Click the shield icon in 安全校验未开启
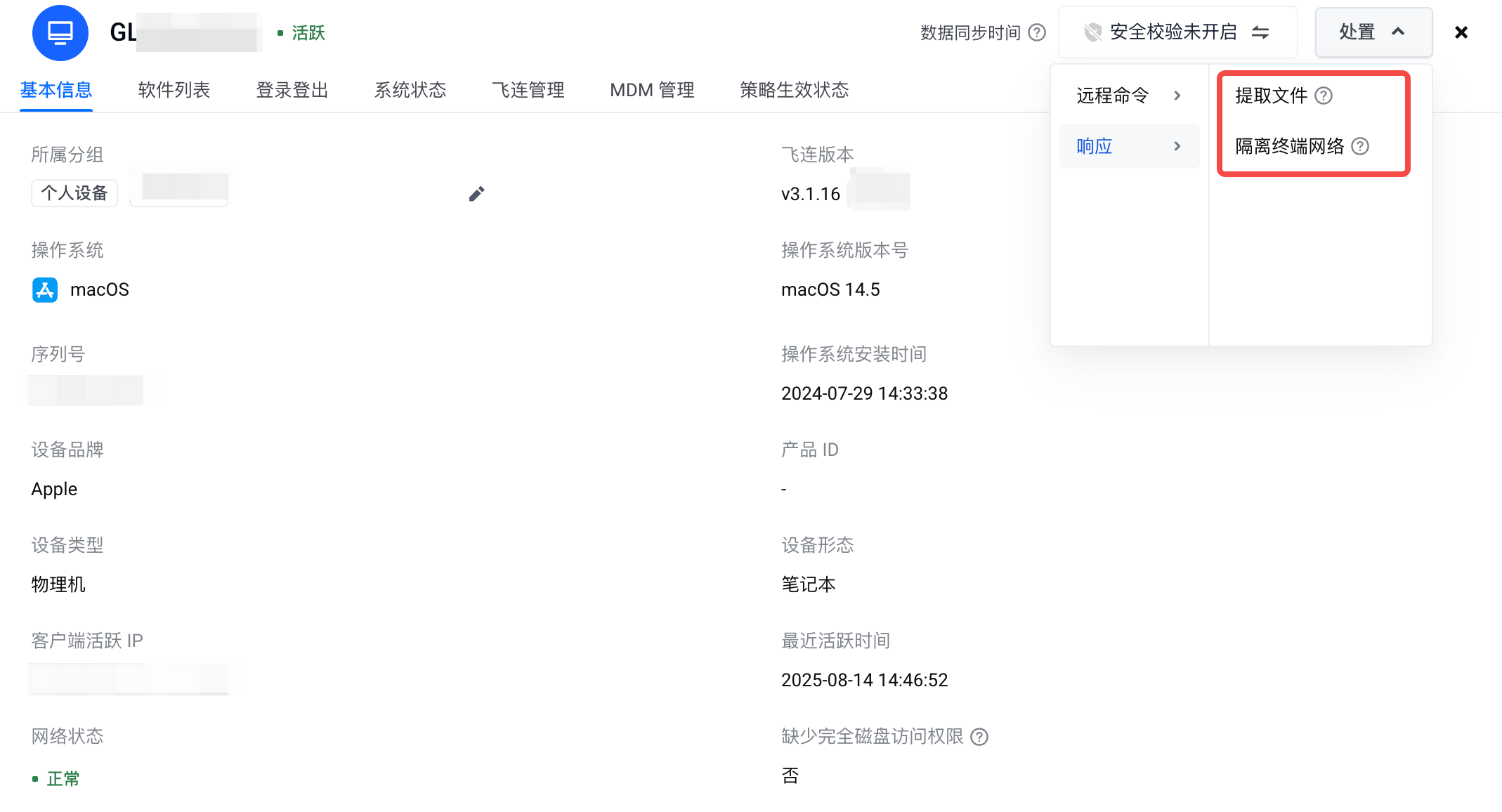 (x=1092, y=32)
